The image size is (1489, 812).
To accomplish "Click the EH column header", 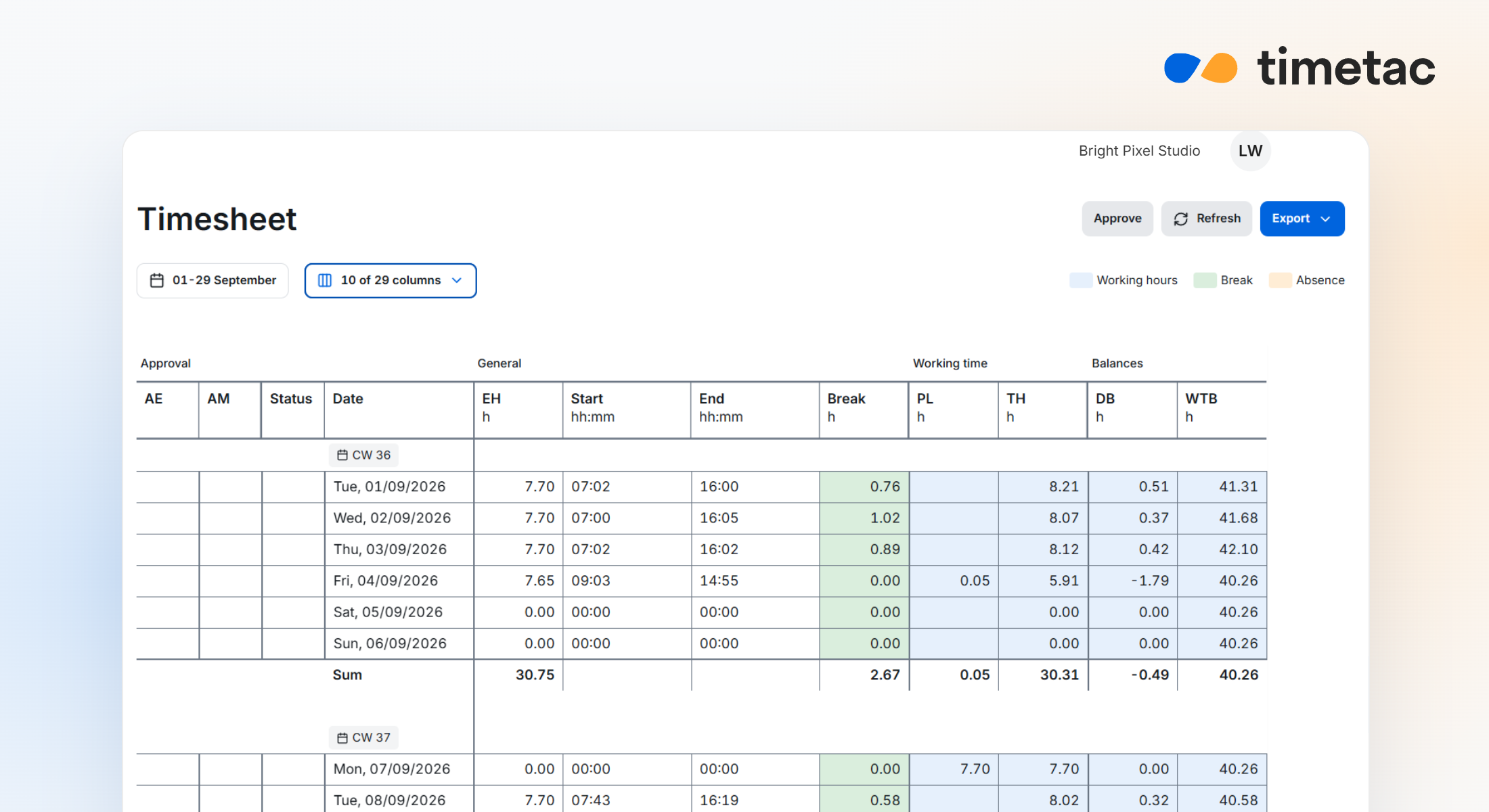I will 518,409.
